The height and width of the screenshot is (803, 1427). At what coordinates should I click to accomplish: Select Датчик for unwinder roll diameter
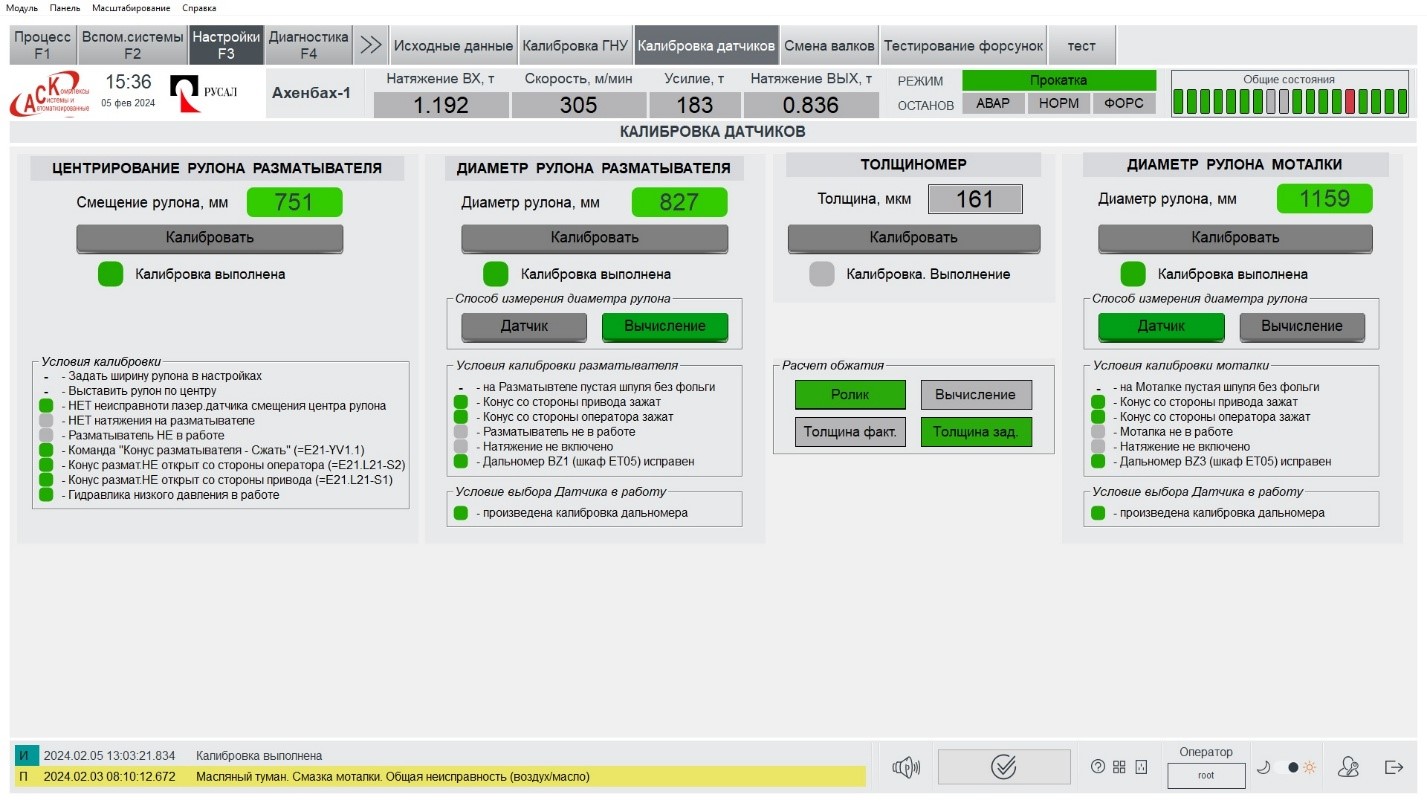point(523,326)
